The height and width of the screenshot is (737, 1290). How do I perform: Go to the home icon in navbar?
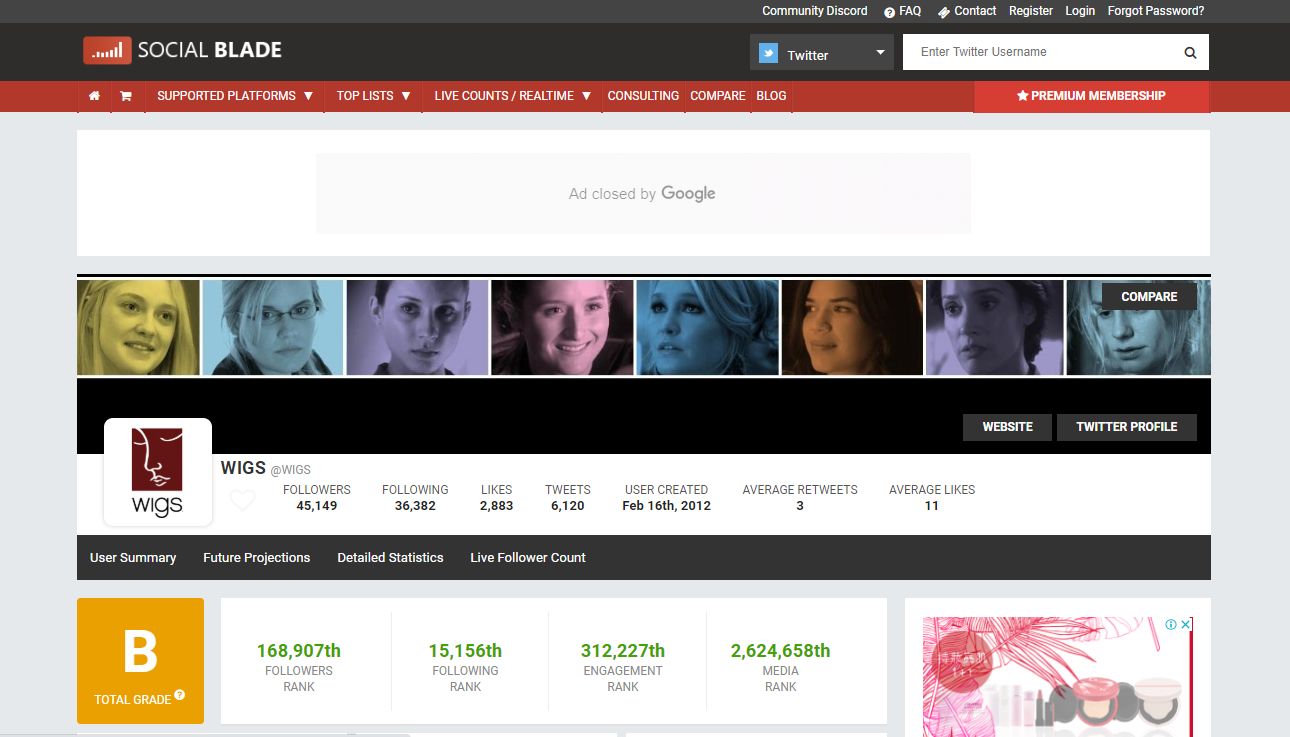point(94,96)
